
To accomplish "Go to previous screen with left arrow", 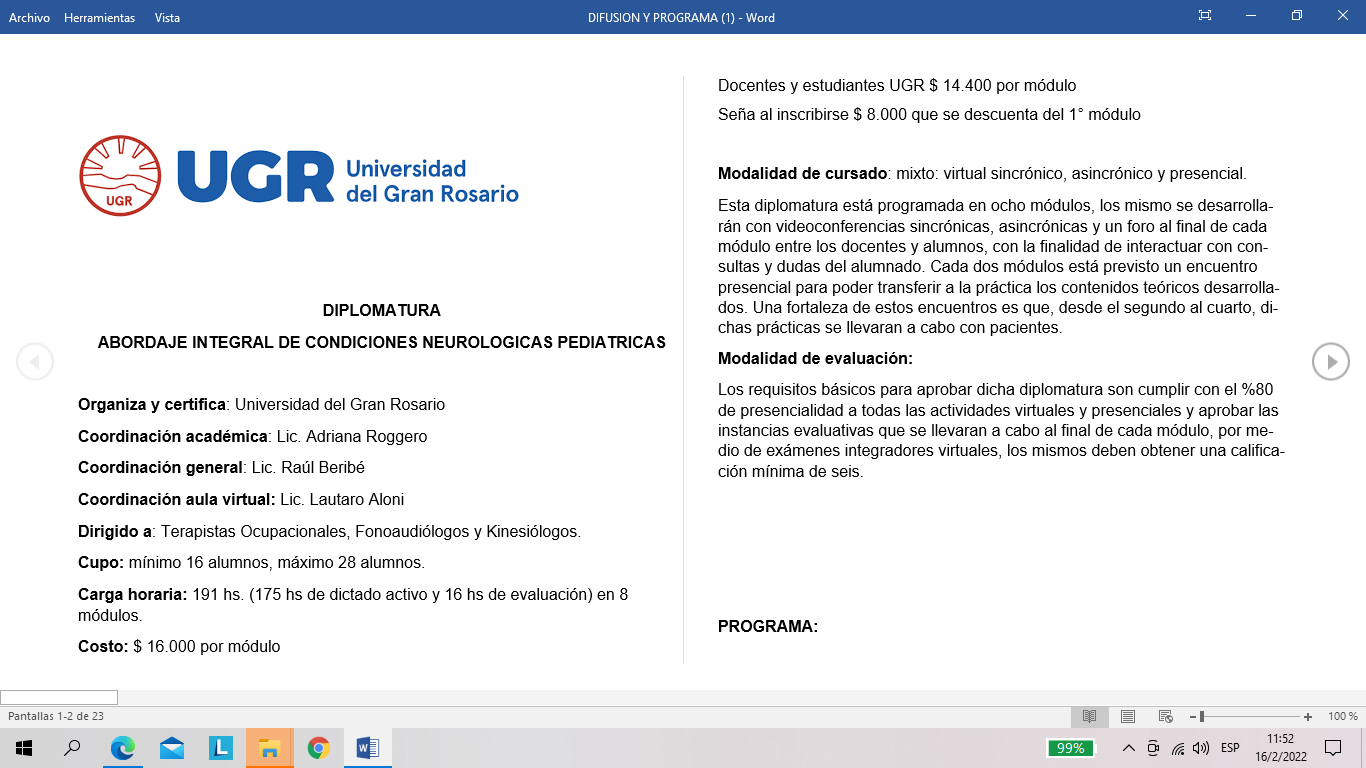I will coord(35,361).
